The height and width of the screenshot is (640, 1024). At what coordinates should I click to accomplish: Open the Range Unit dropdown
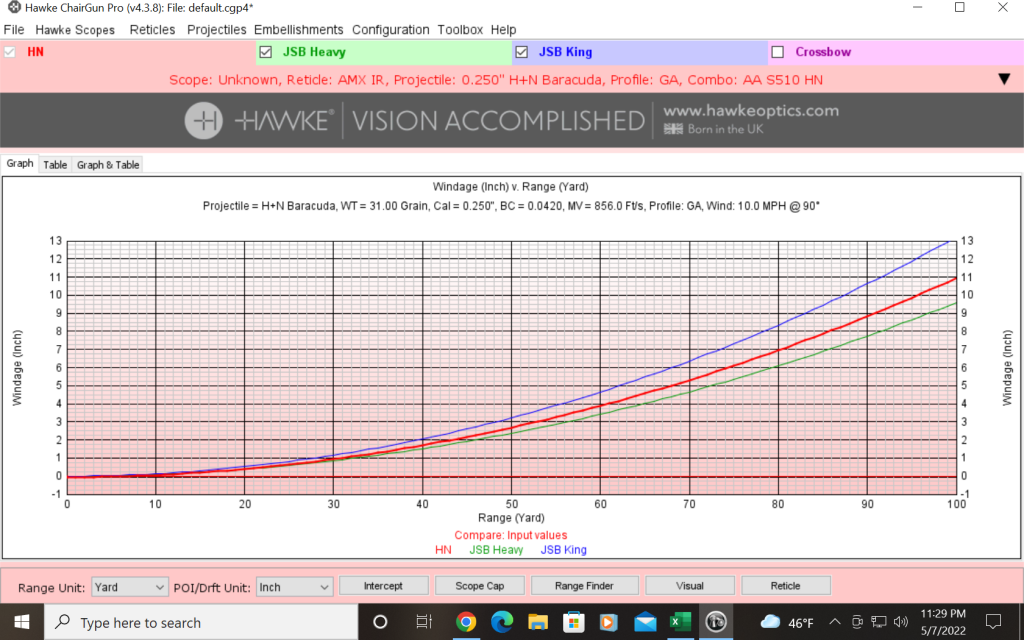130,587
